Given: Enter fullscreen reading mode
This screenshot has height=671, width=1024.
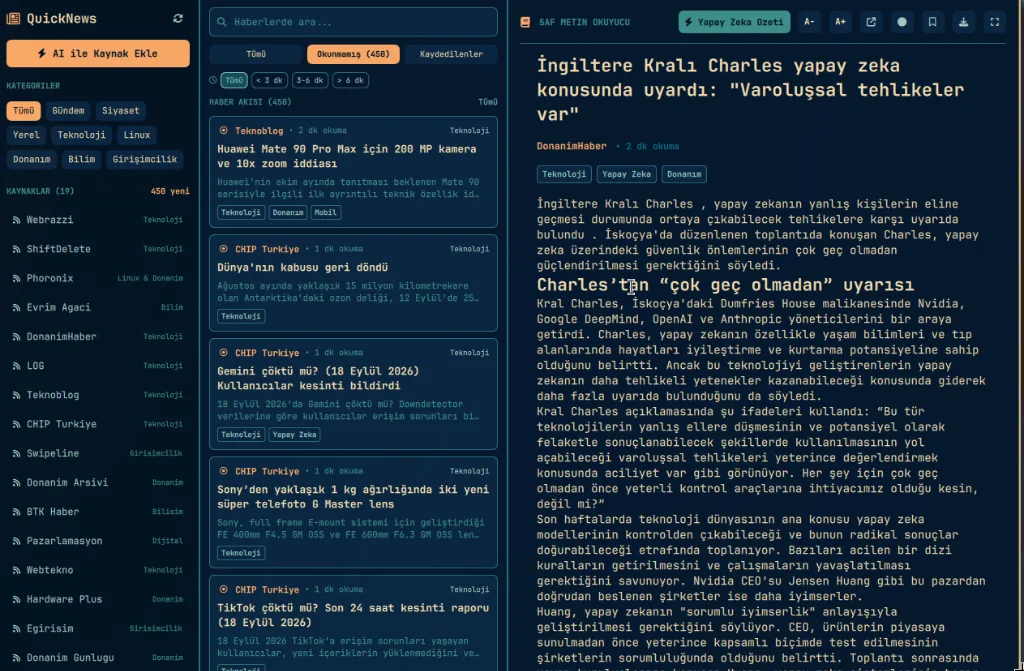Looking at the screenshot, I should click(x=994, y=22).
